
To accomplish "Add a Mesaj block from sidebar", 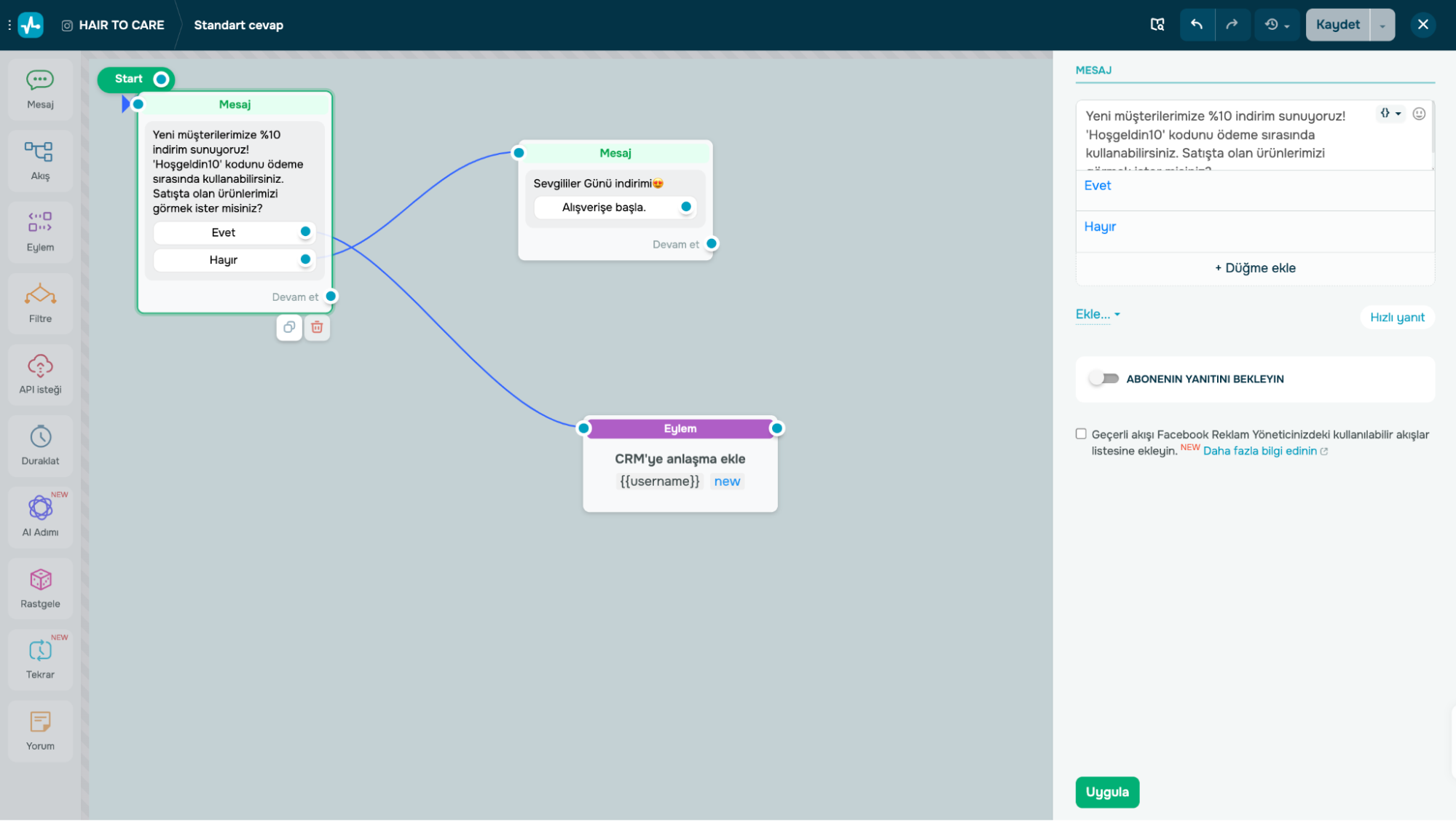I will pyautogui.click(x=40, y=89).
